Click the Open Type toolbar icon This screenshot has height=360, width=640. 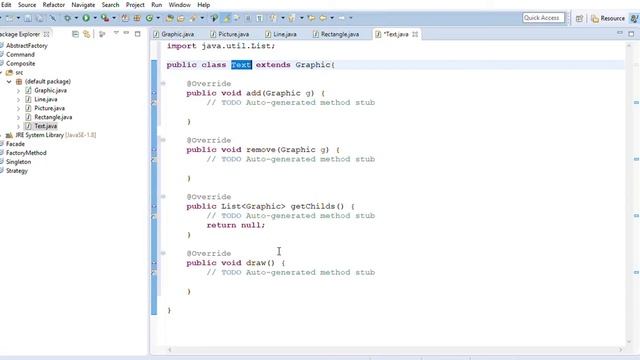(x=169, y=18)
